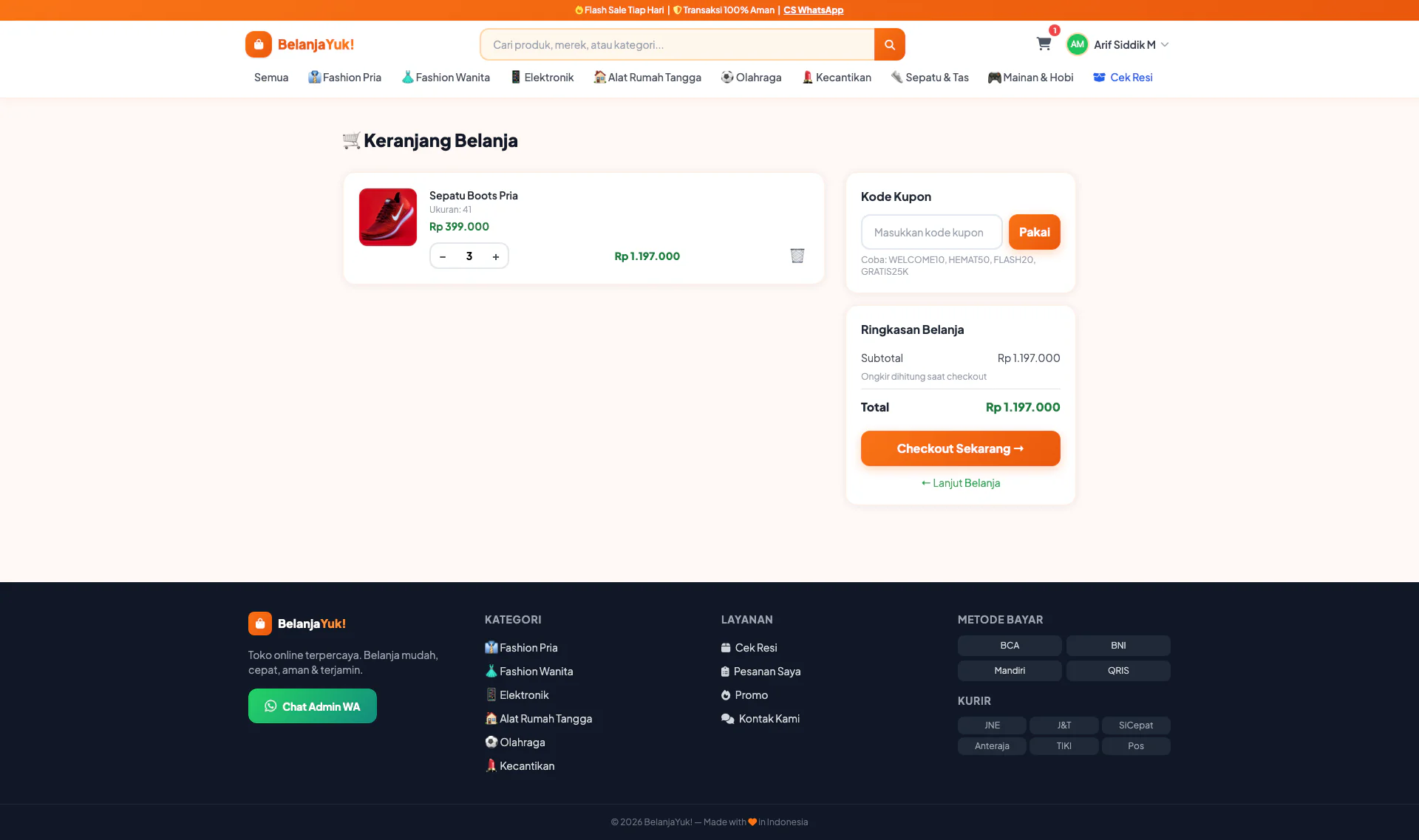Click the Mandiri payment method badge

pyautogui.click(x=1010, y=671)
